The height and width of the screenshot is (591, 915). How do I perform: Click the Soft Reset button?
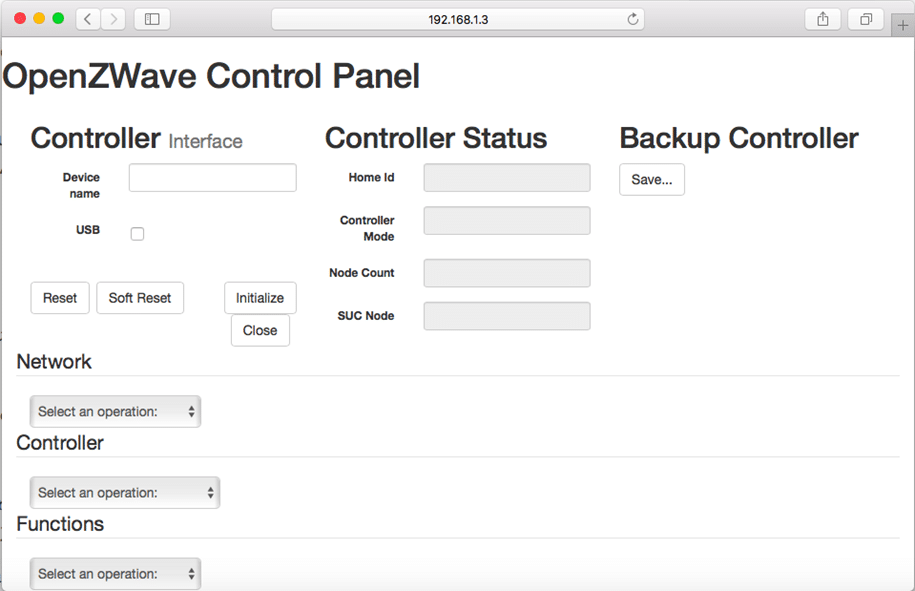coord(140,298)
